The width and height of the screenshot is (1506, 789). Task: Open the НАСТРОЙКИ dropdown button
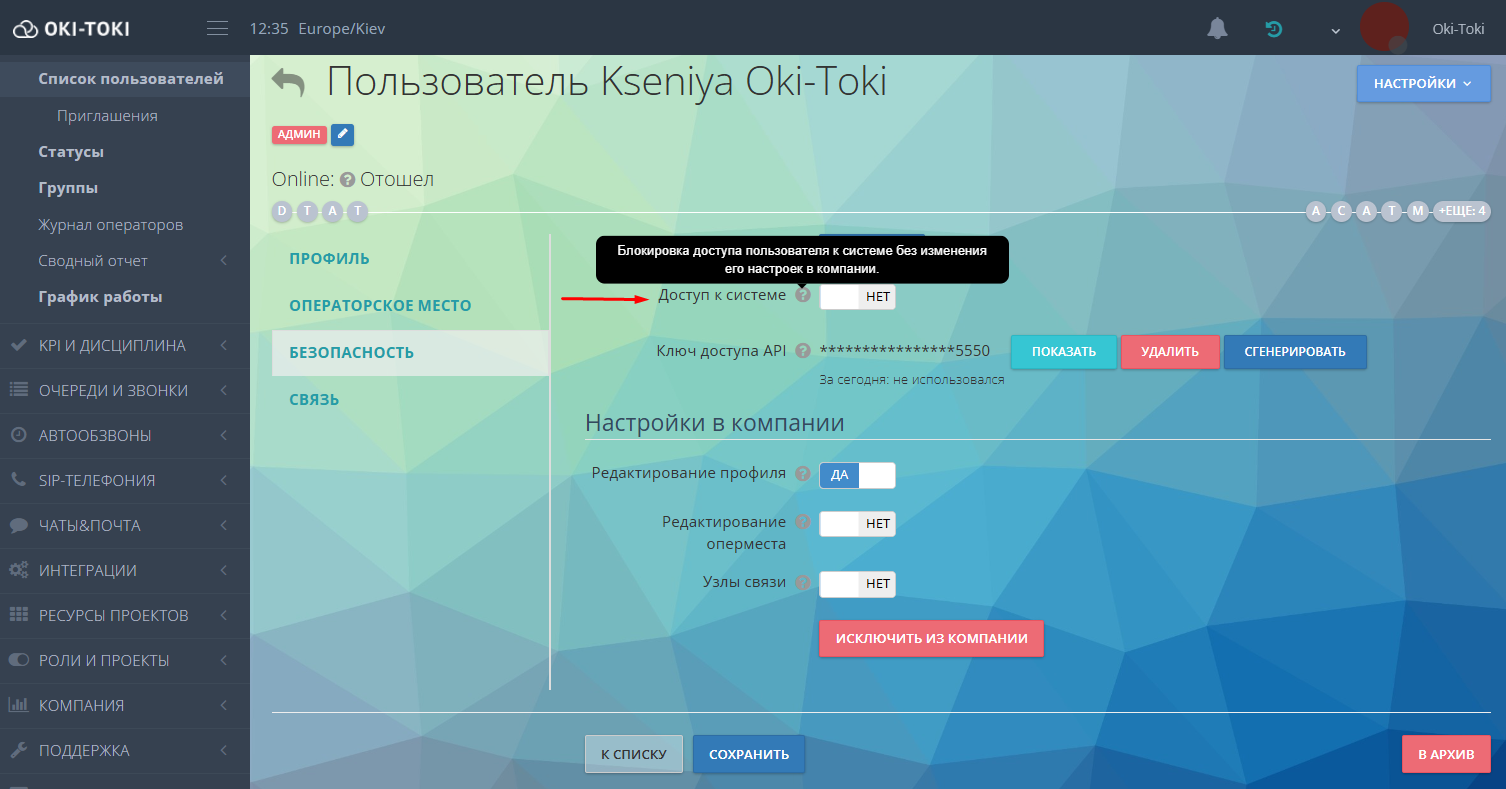pyautogui.click(x=1423, y=84)
